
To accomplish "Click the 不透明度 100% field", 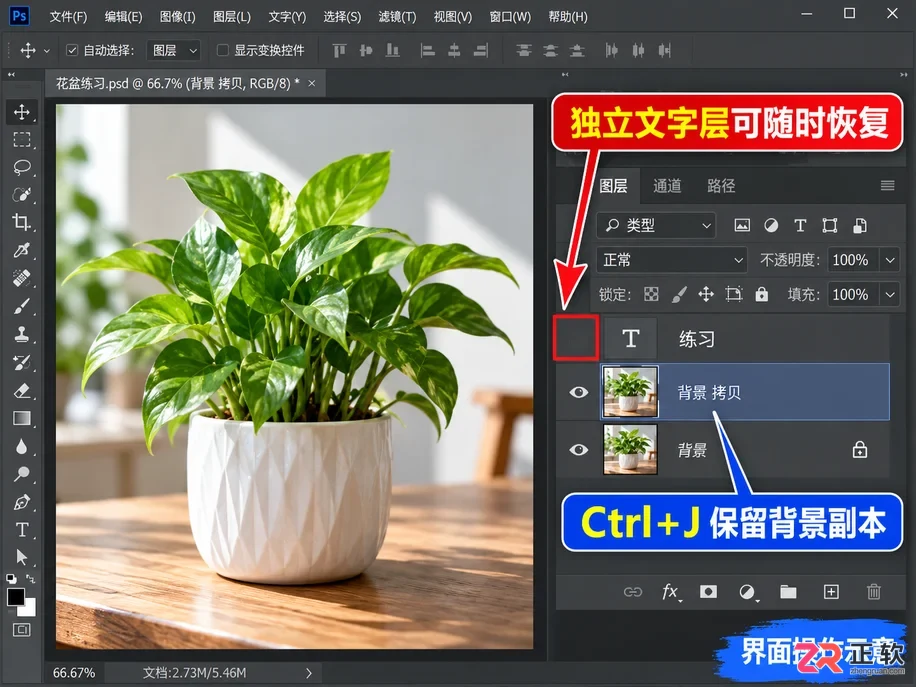I will point(853,260).
